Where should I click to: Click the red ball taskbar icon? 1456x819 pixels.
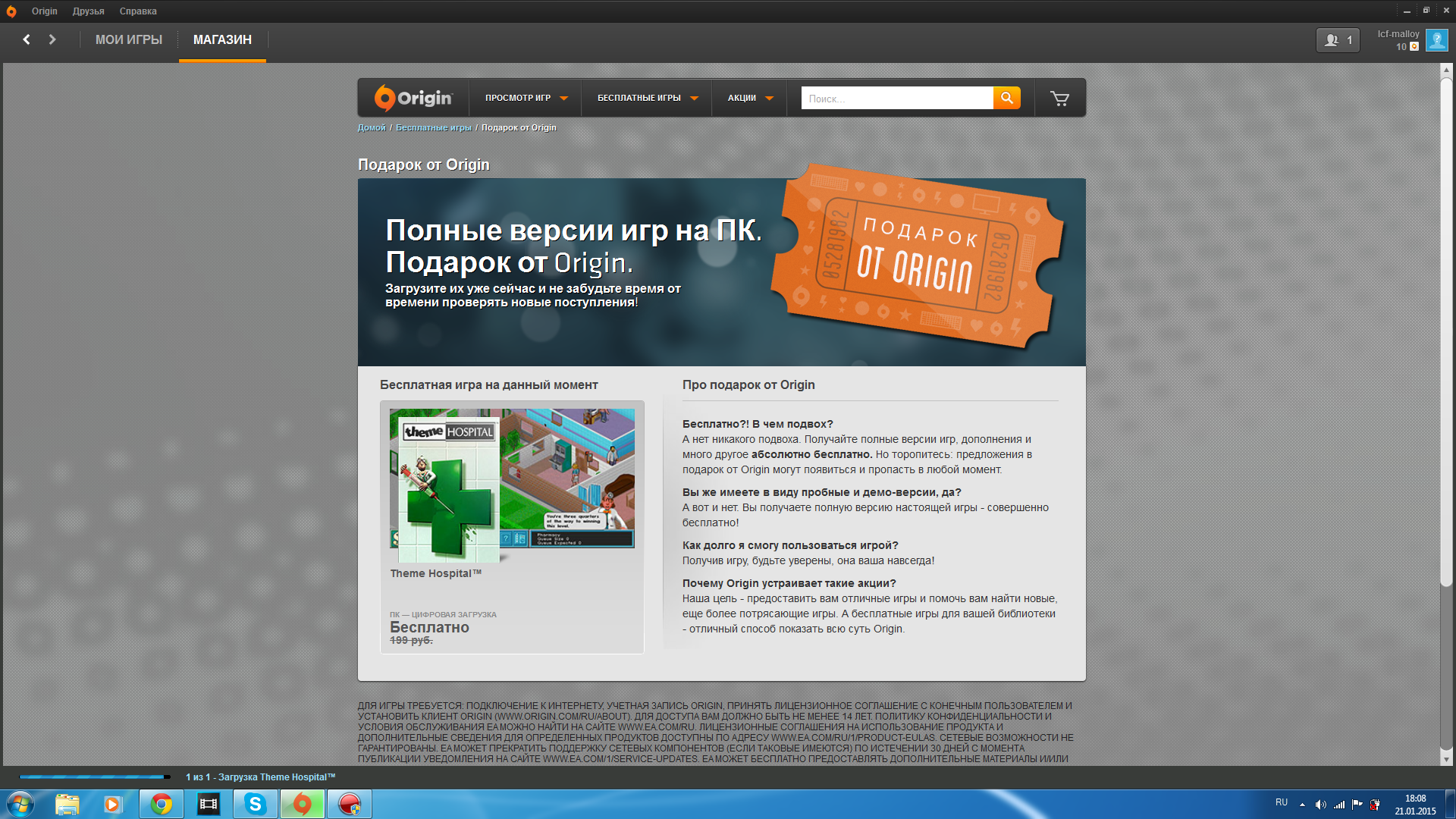[x=350, y=804]
